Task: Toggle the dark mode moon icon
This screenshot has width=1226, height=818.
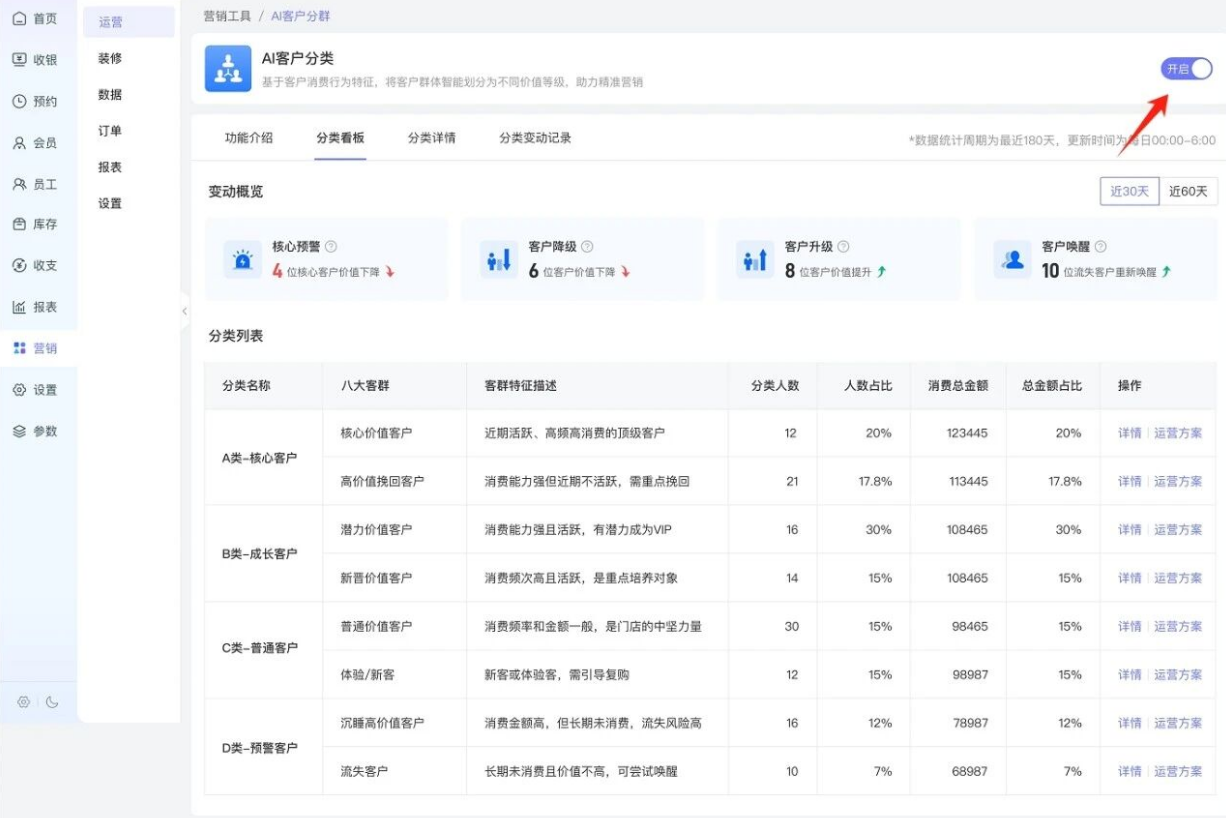Action: [52, 702]
